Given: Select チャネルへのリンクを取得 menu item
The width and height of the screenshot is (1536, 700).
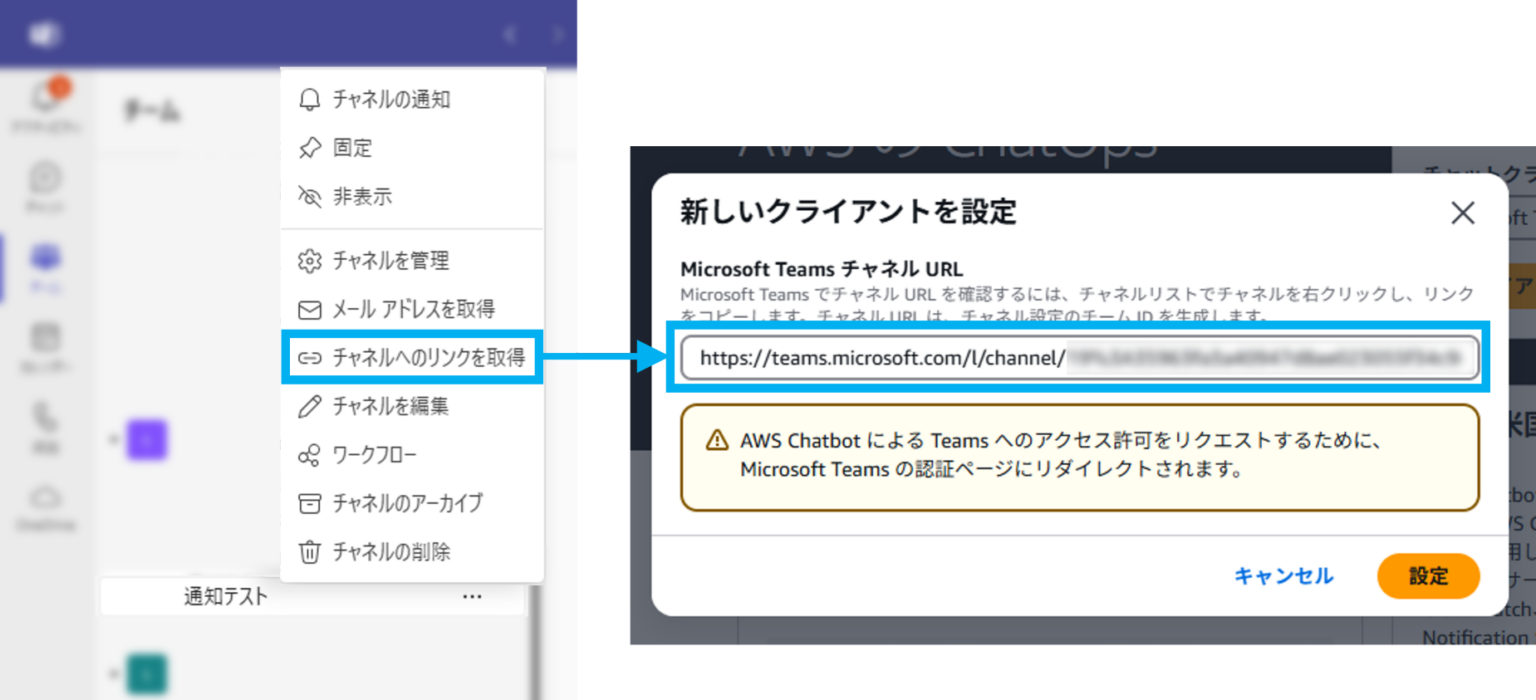Looking at the screenshot, I should pos(412,357).
